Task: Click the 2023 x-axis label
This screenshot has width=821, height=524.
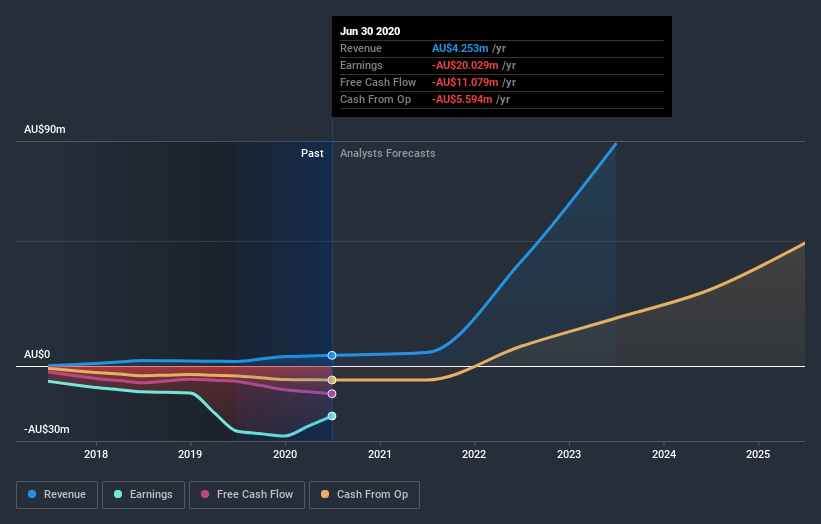Action: 569,454
